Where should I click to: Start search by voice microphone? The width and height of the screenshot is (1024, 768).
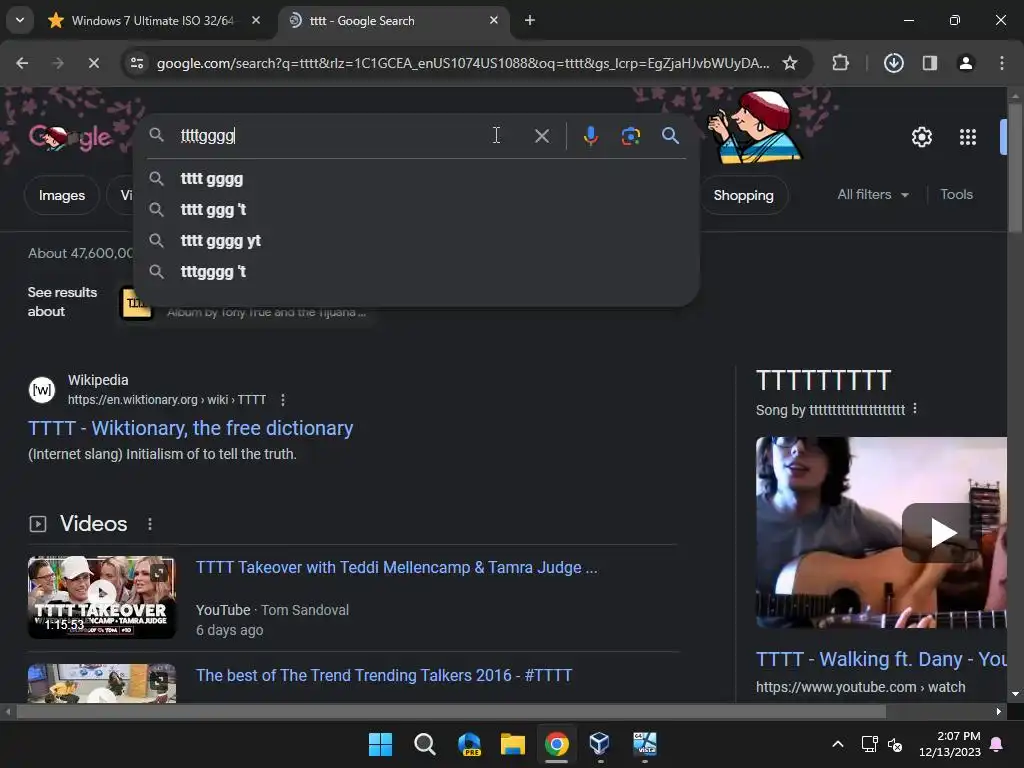(x=590, y=136)
